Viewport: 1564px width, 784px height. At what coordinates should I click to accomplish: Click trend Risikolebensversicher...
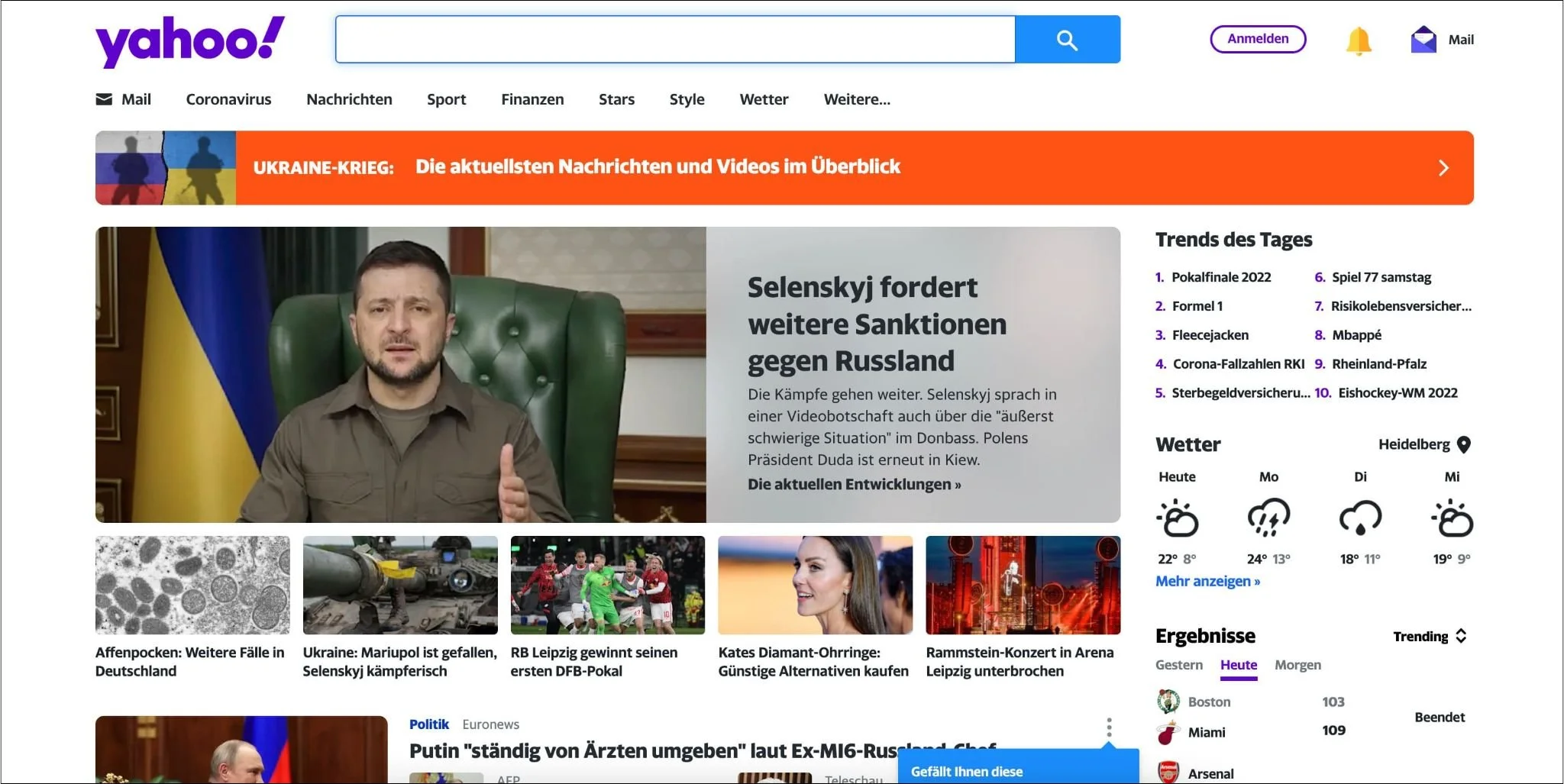click(x=1401, y=306)
